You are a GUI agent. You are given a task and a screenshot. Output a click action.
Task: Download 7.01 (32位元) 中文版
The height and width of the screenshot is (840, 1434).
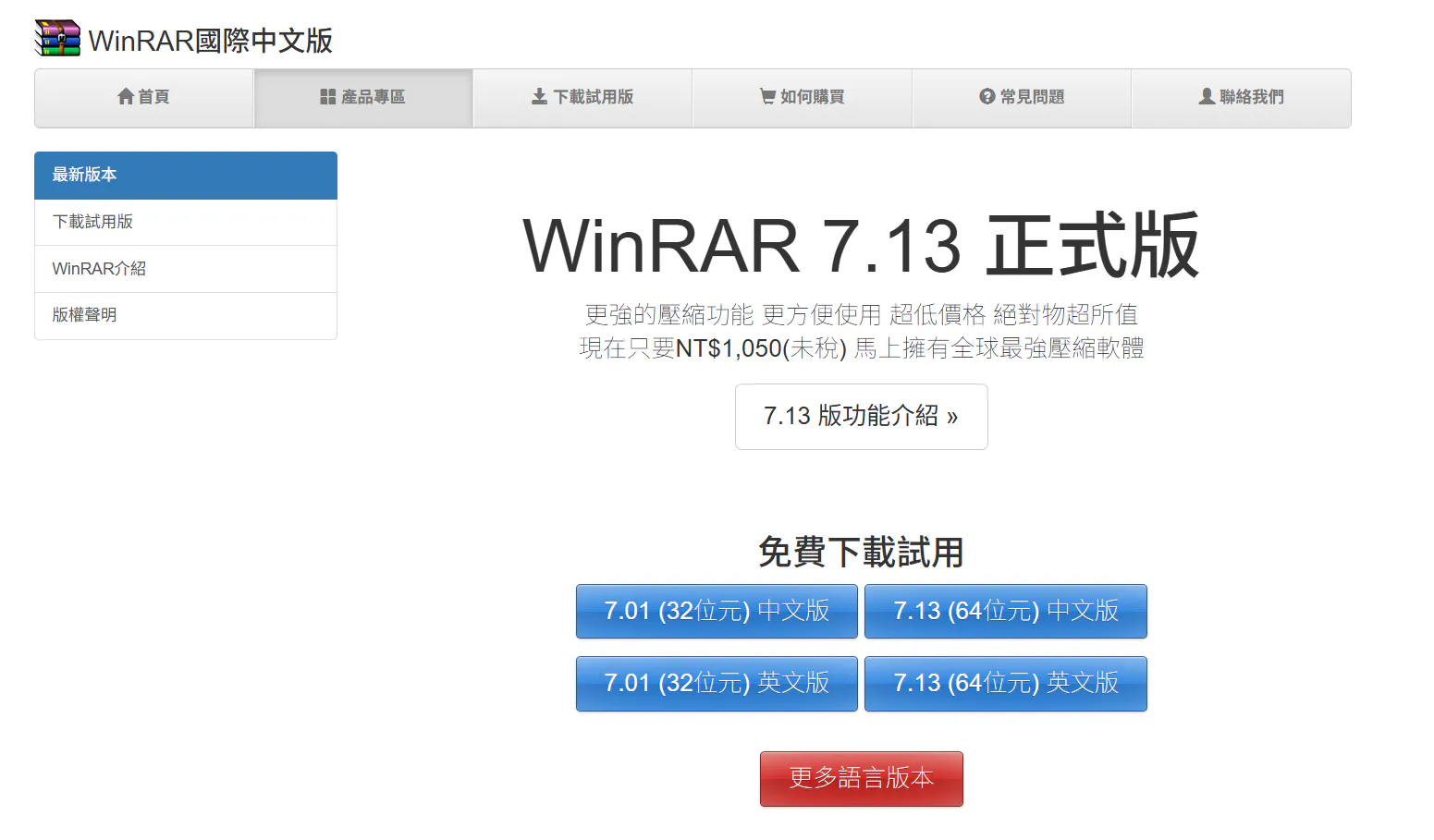tap(717, 611)
